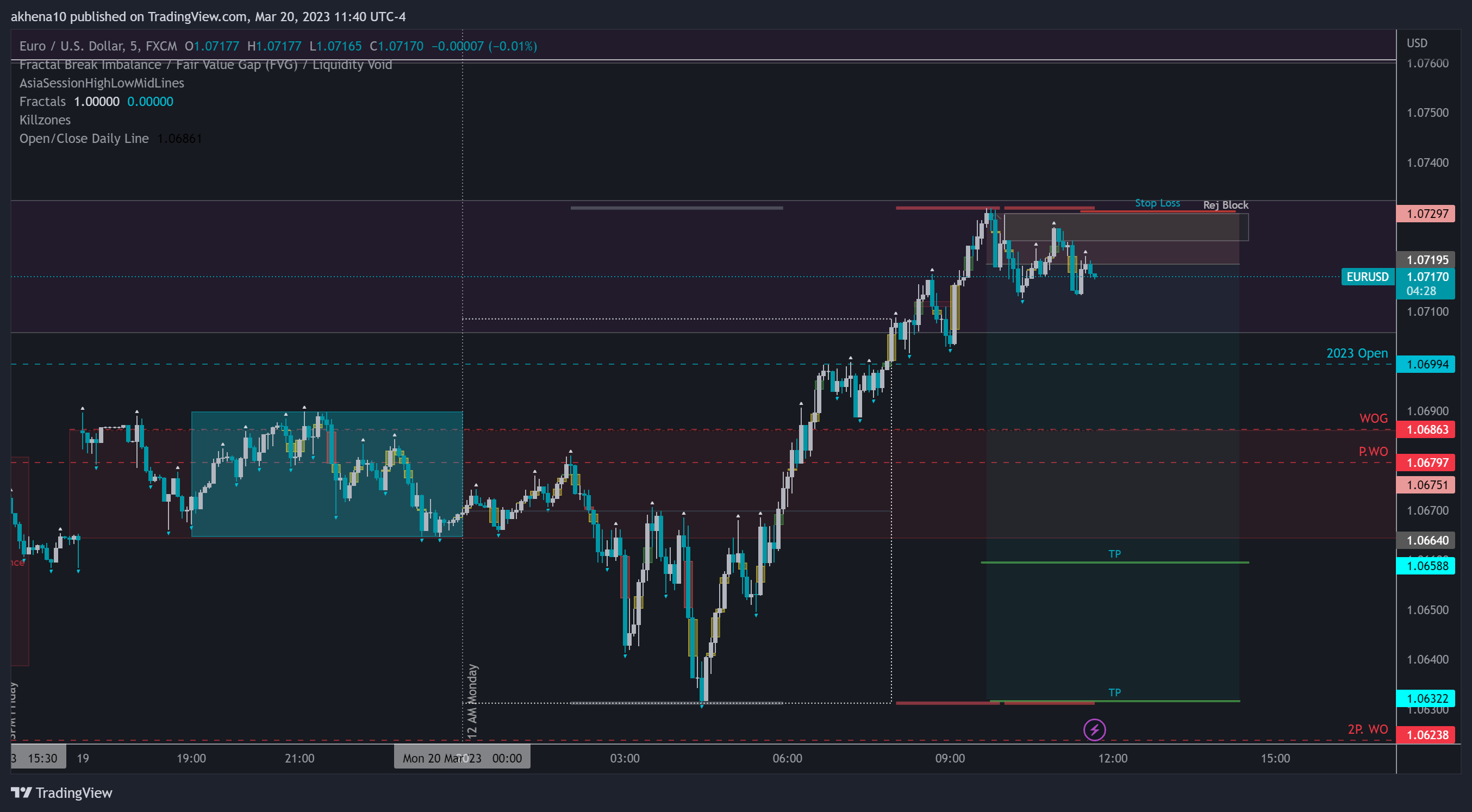
Task: Click the TradingView logo
Action: [x=62, y=792]
